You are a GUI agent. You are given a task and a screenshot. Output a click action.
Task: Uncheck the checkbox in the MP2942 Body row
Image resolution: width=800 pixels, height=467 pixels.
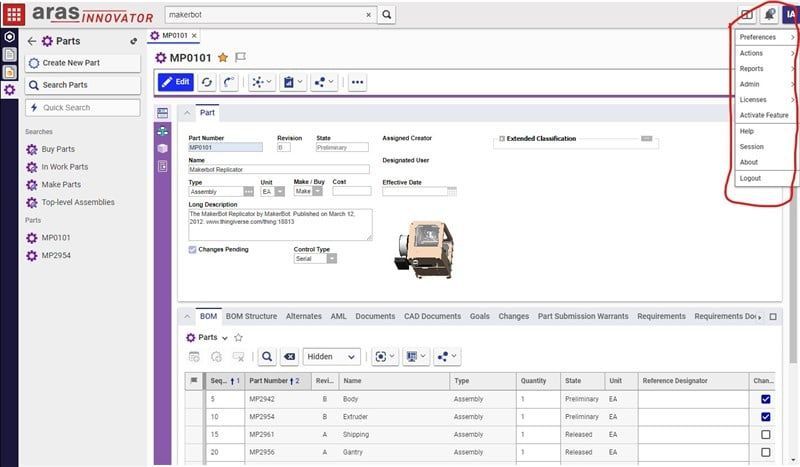pos(765,399)
